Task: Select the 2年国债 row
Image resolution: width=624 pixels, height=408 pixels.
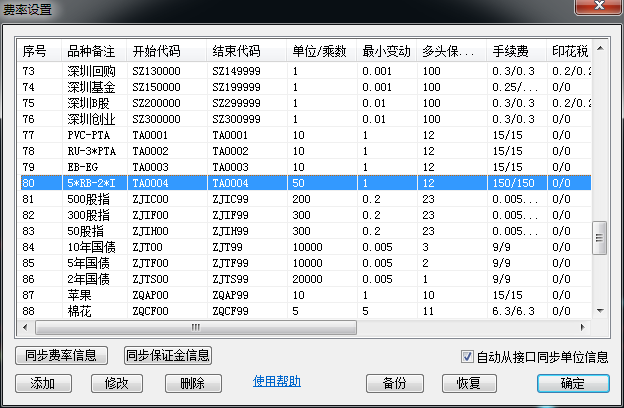Action: tap(306, 279)
